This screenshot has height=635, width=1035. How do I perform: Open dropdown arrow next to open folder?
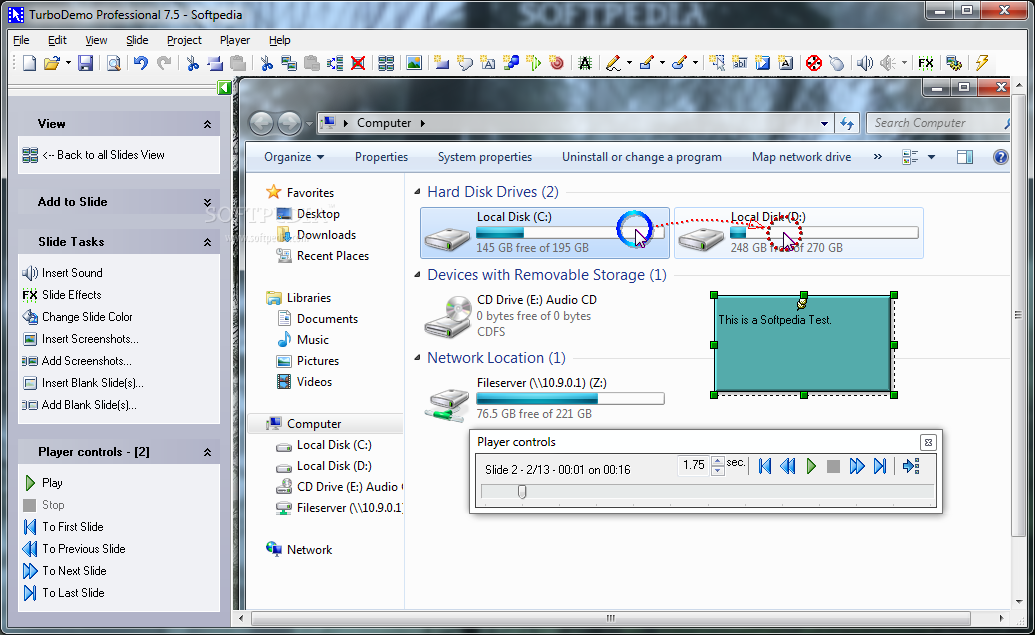pos(68,63)
